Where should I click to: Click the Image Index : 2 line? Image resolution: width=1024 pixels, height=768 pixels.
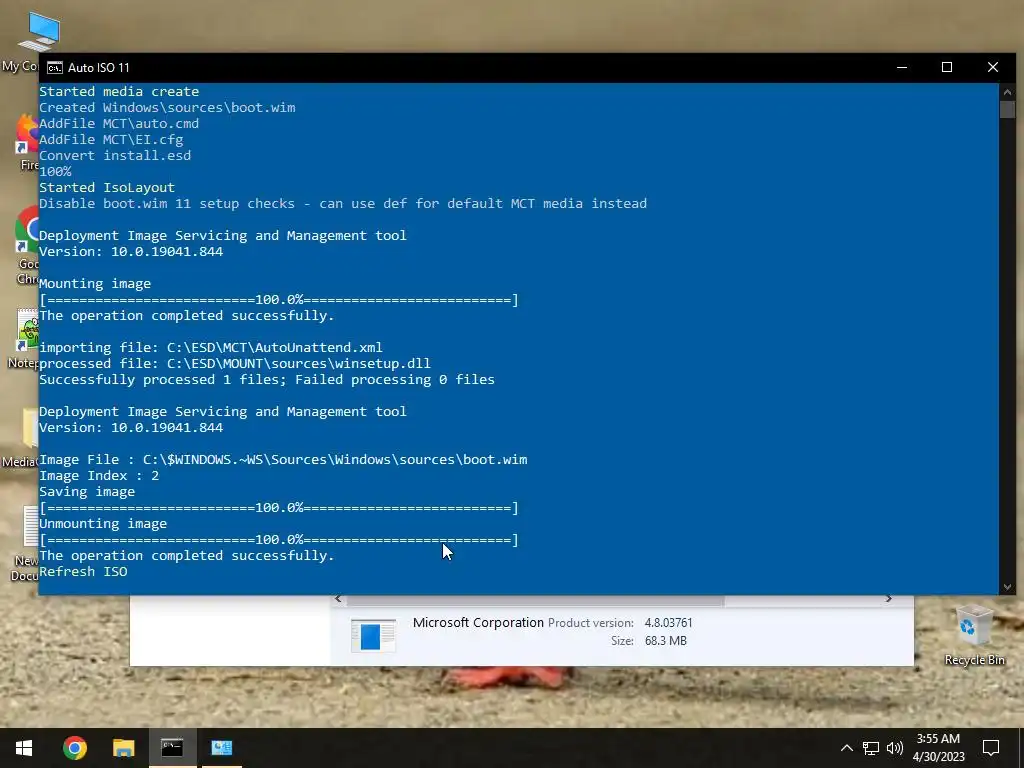pos(99,475)
